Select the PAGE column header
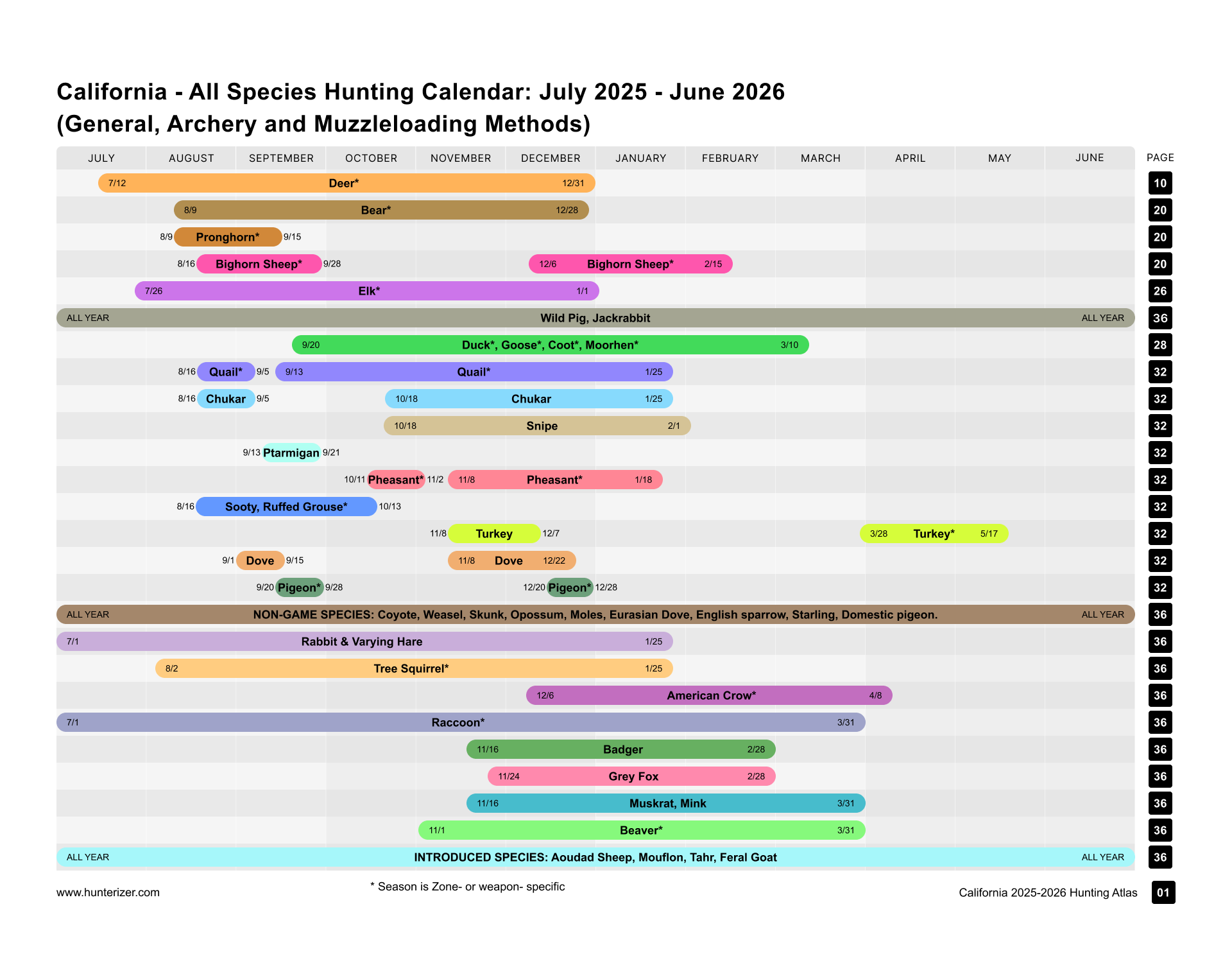Screen dimensions: 1232x954 pyautogui.click(x=1160, y=157)
